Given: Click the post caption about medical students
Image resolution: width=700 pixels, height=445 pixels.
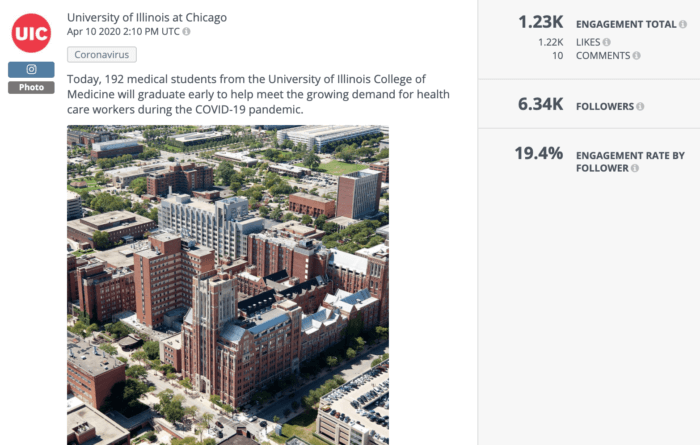Looking at the screenshot, I should click(x=258, y=93).
